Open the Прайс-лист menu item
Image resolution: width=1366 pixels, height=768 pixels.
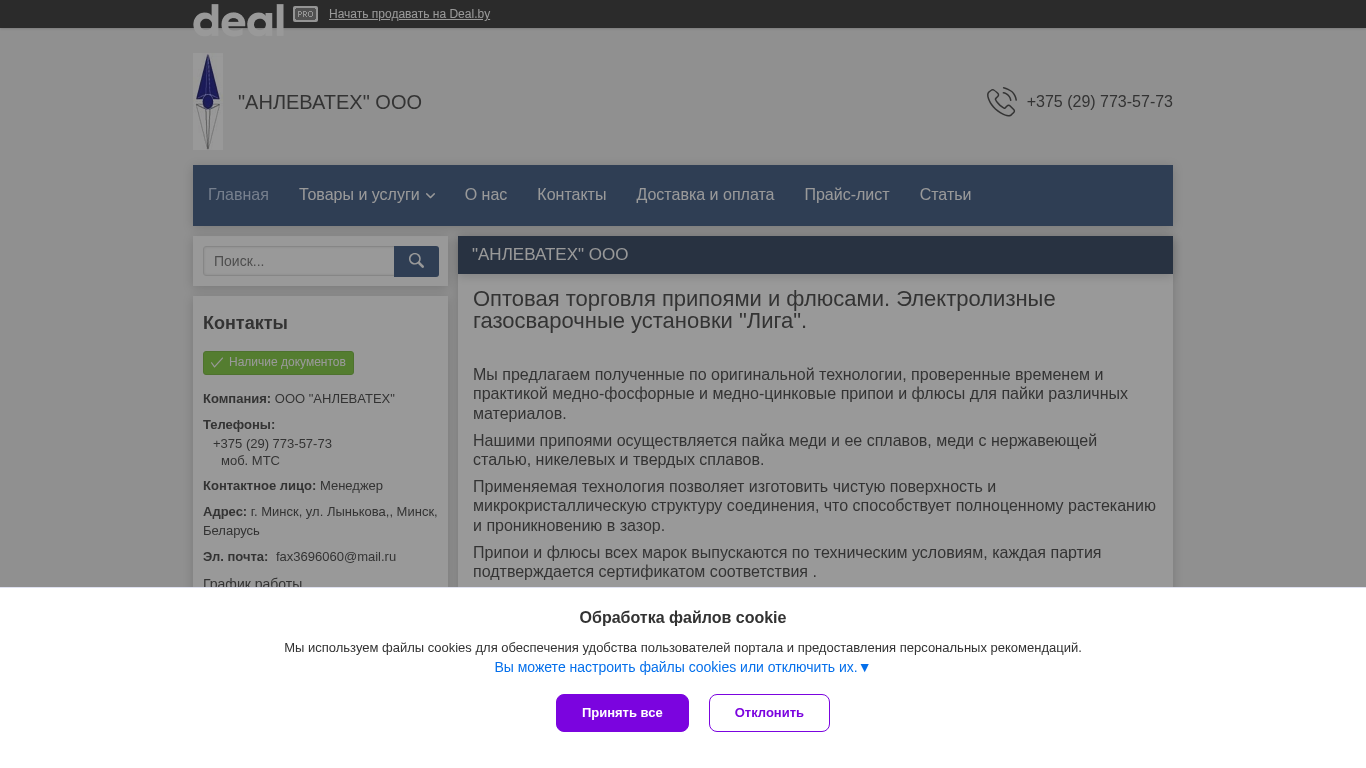847,194
